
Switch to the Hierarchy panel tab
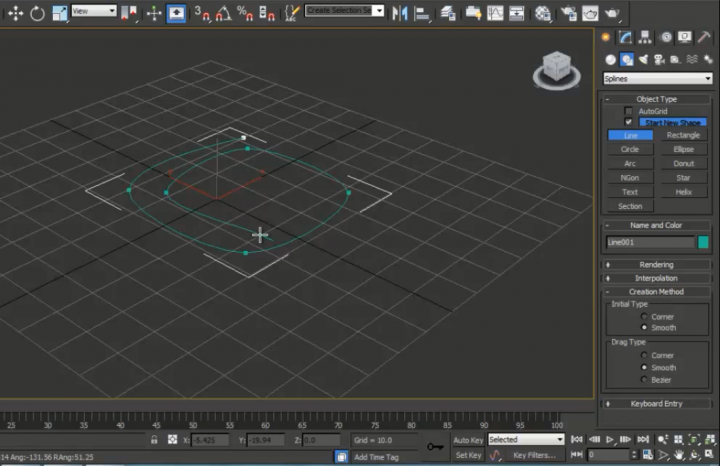645,37
